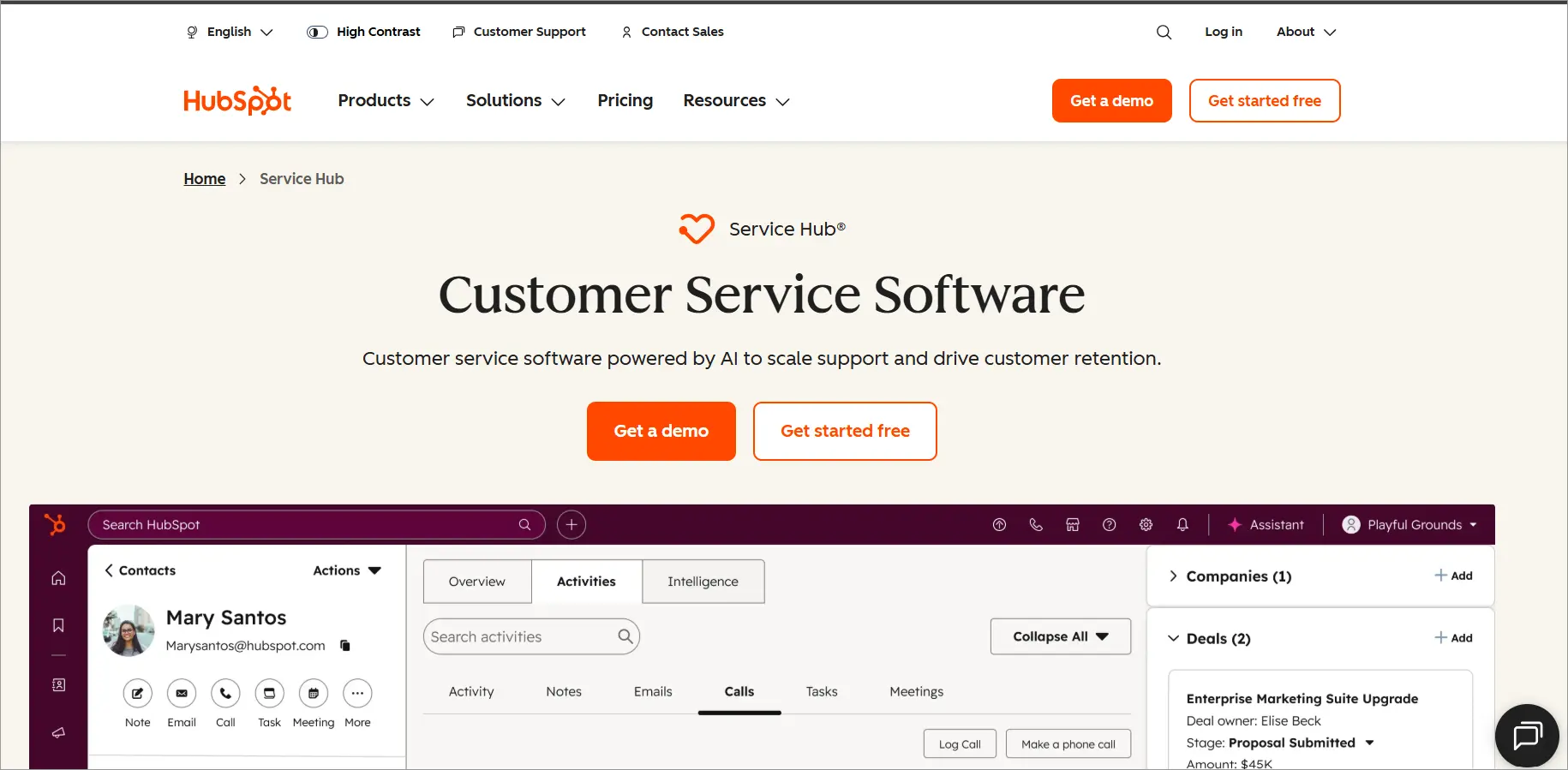This screenshot has height=770, width=1568.
Task: Click the Task icon under Mary Santos
Action: pyautogui.click(x=269, y=693)
